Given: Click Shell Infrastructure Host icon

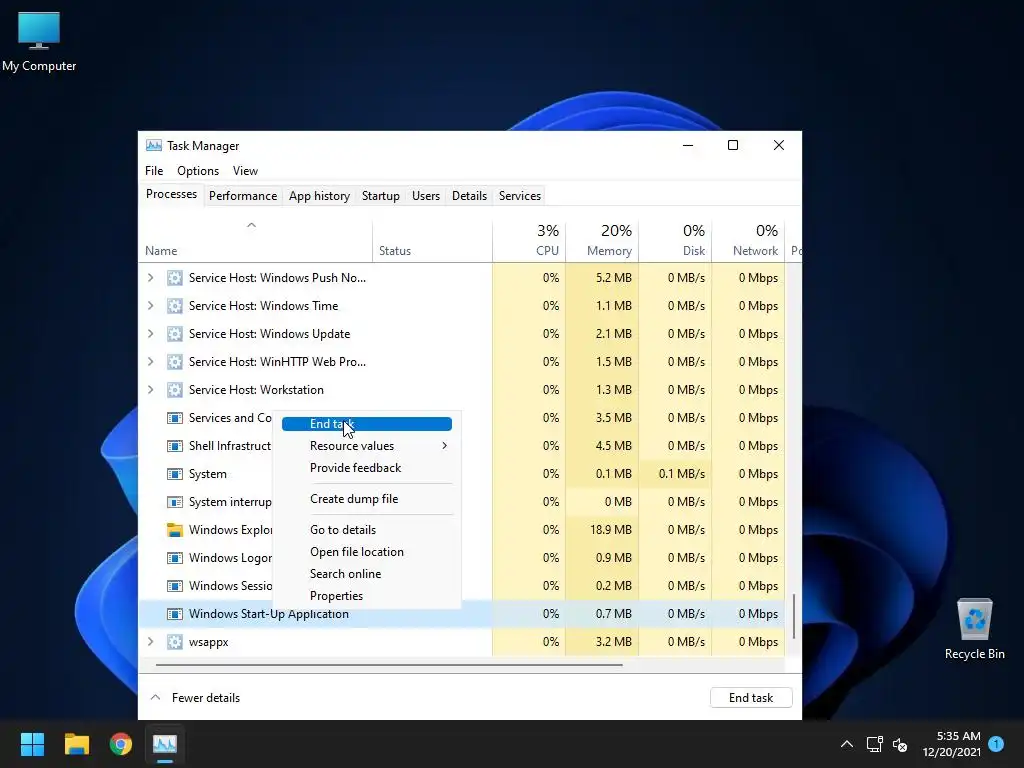Looking at the screenshot, I should click(174, 446).
